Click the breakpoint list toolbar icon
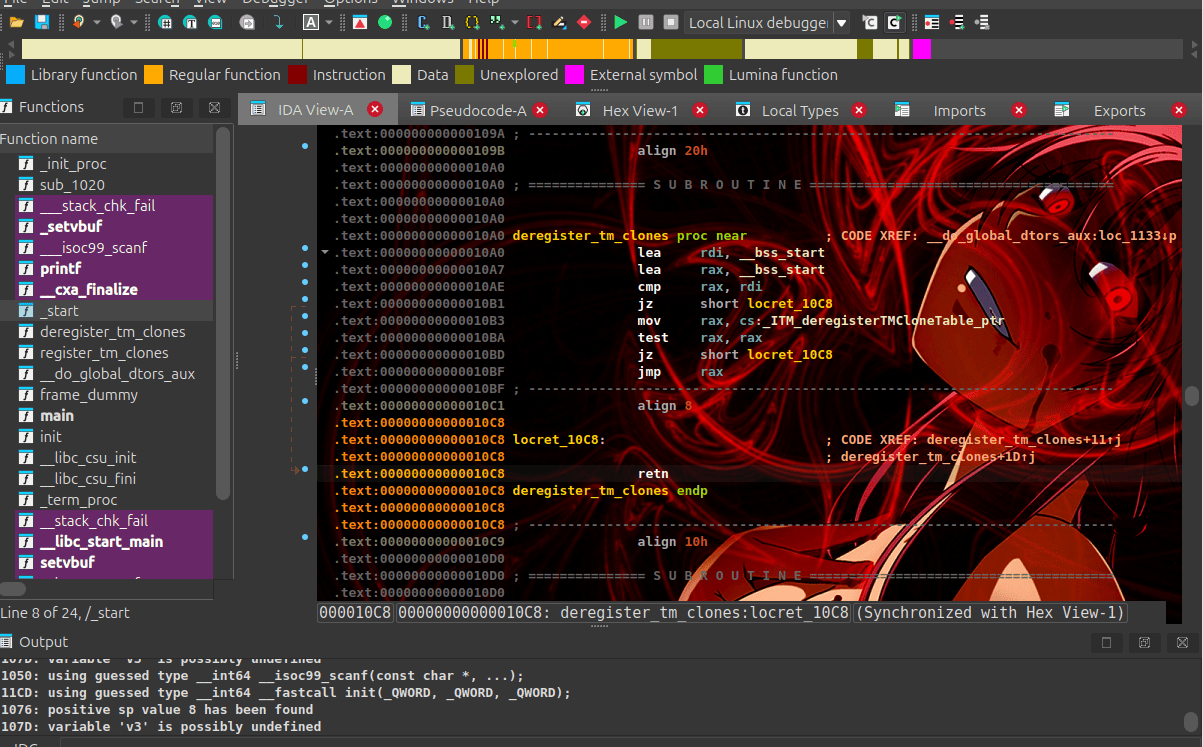Image resolution: width=1203 pixels, height=747 pixels. [932, 22]
